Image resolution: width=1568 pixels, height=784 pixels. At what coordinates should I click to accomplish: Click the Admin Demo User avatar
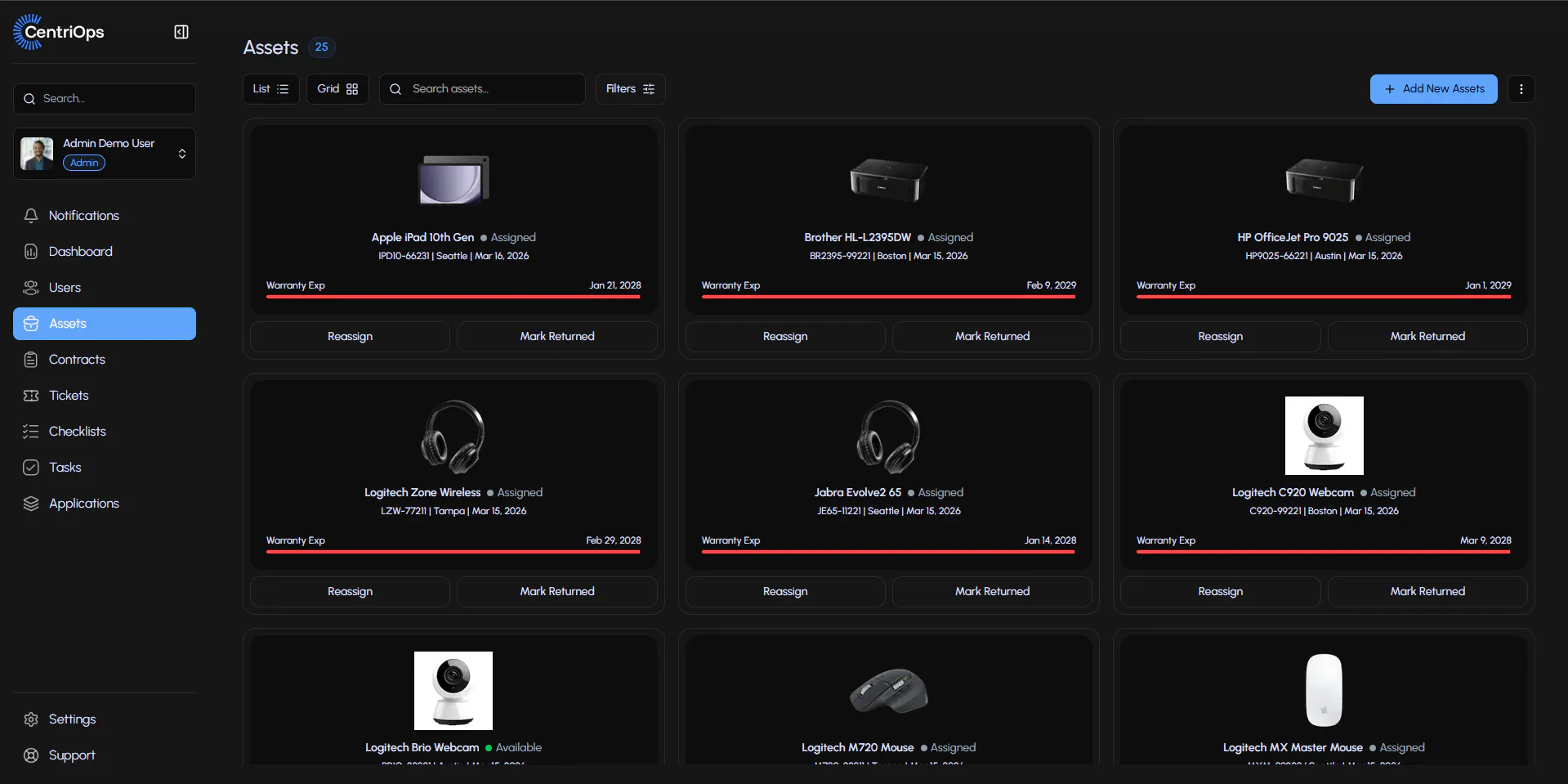coord(37,154)
